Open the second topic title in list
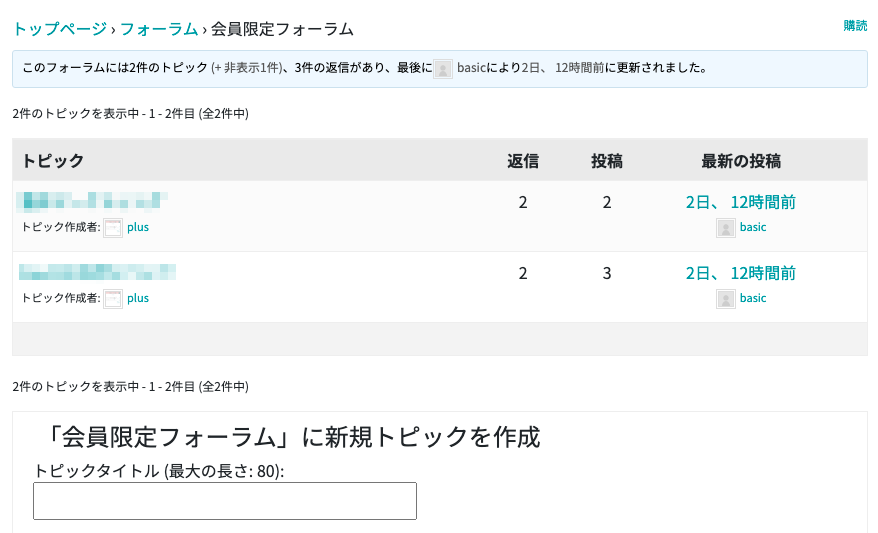Viewport: 878px width, 533px height. (x=97, y=271)
